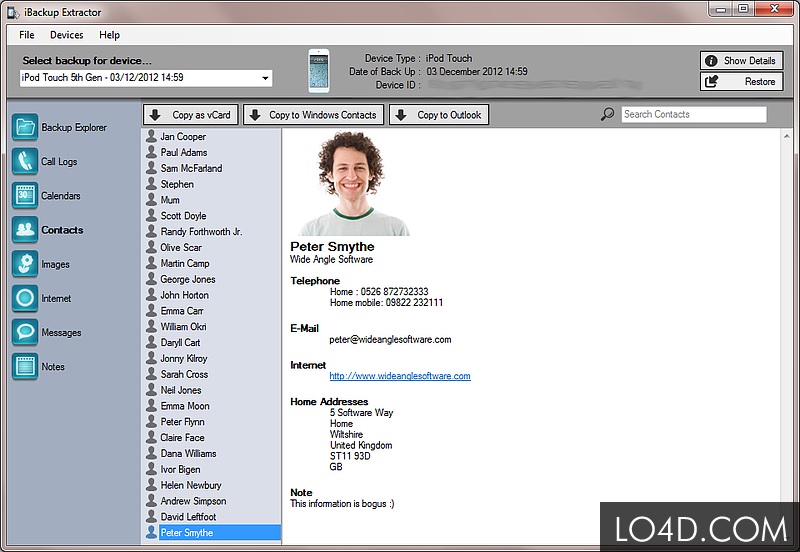Expand the device backup selection dropdown
Image resolution: width=800 pixels, height=552 pixels.
click(x=265, y=78)
